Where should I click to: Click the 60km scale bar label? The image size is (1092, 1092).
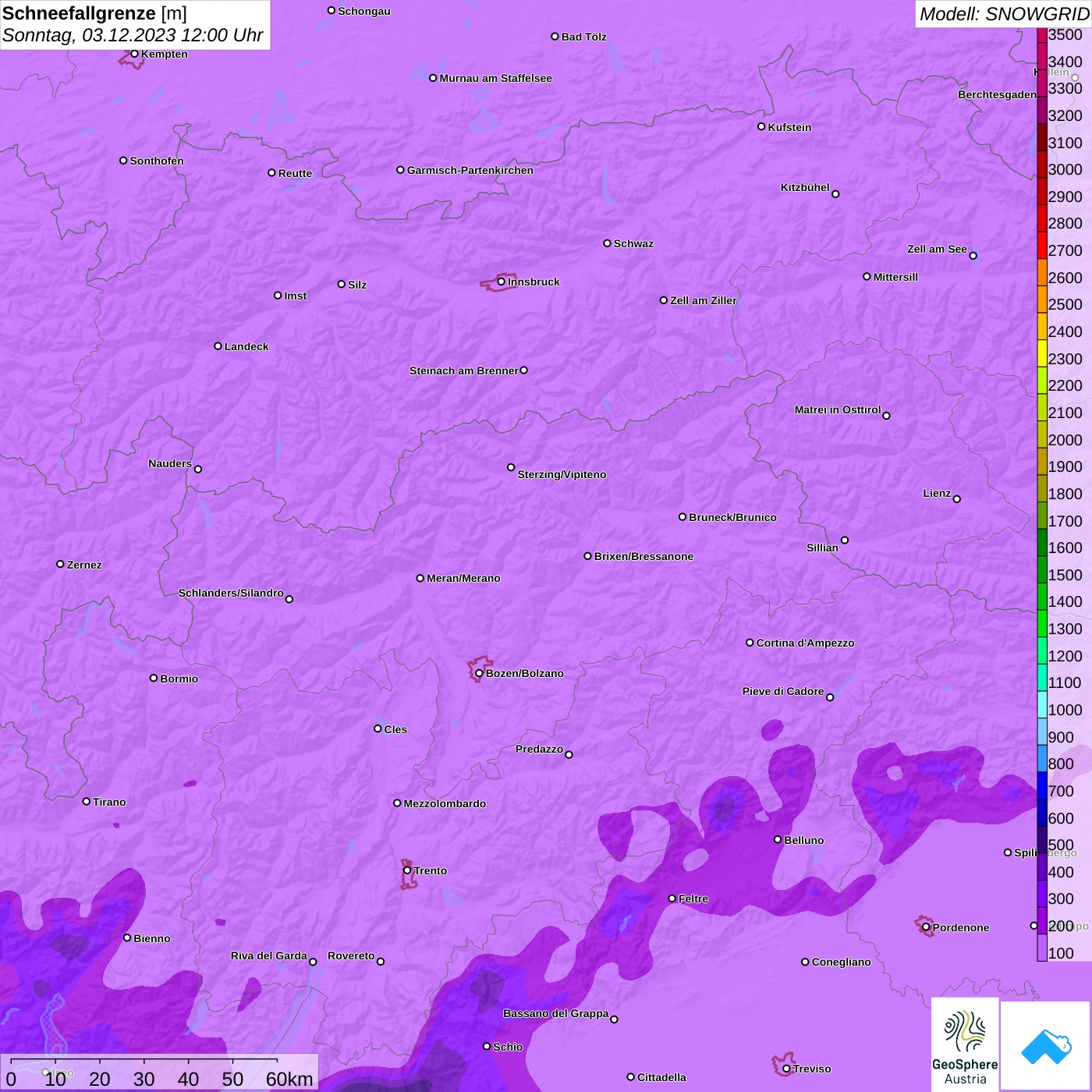[289, 1079]
